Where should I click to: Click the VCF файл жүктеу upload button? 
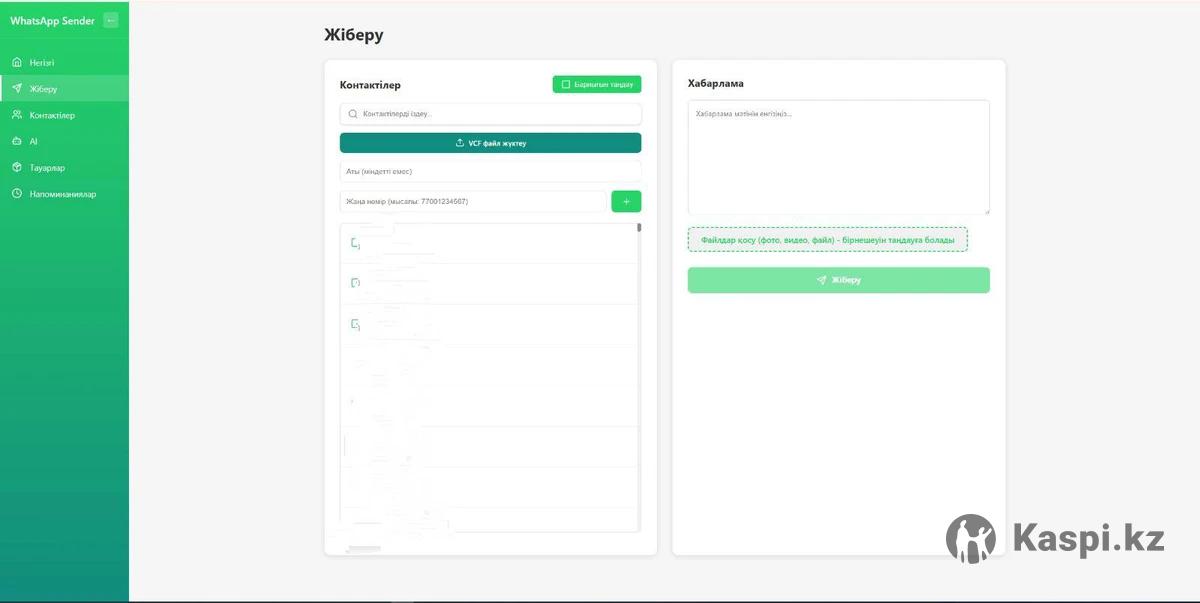(490, 143)
